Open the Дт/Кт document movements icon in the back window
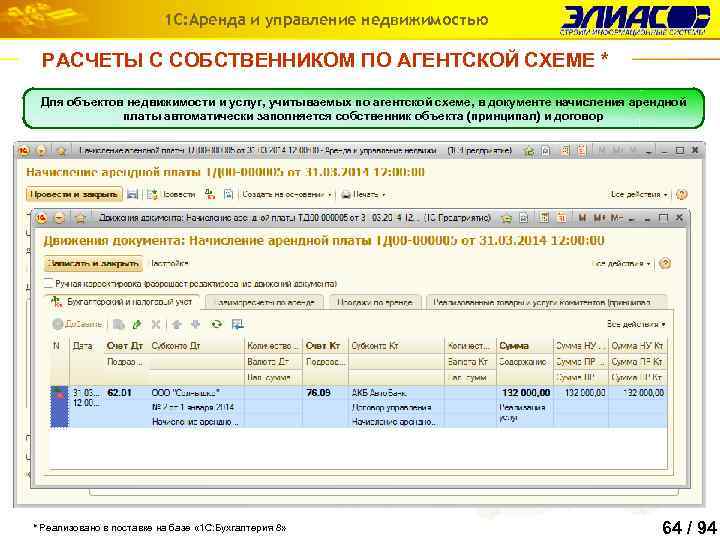The height and width of the screenshot is (540, 720). [209, 194]
